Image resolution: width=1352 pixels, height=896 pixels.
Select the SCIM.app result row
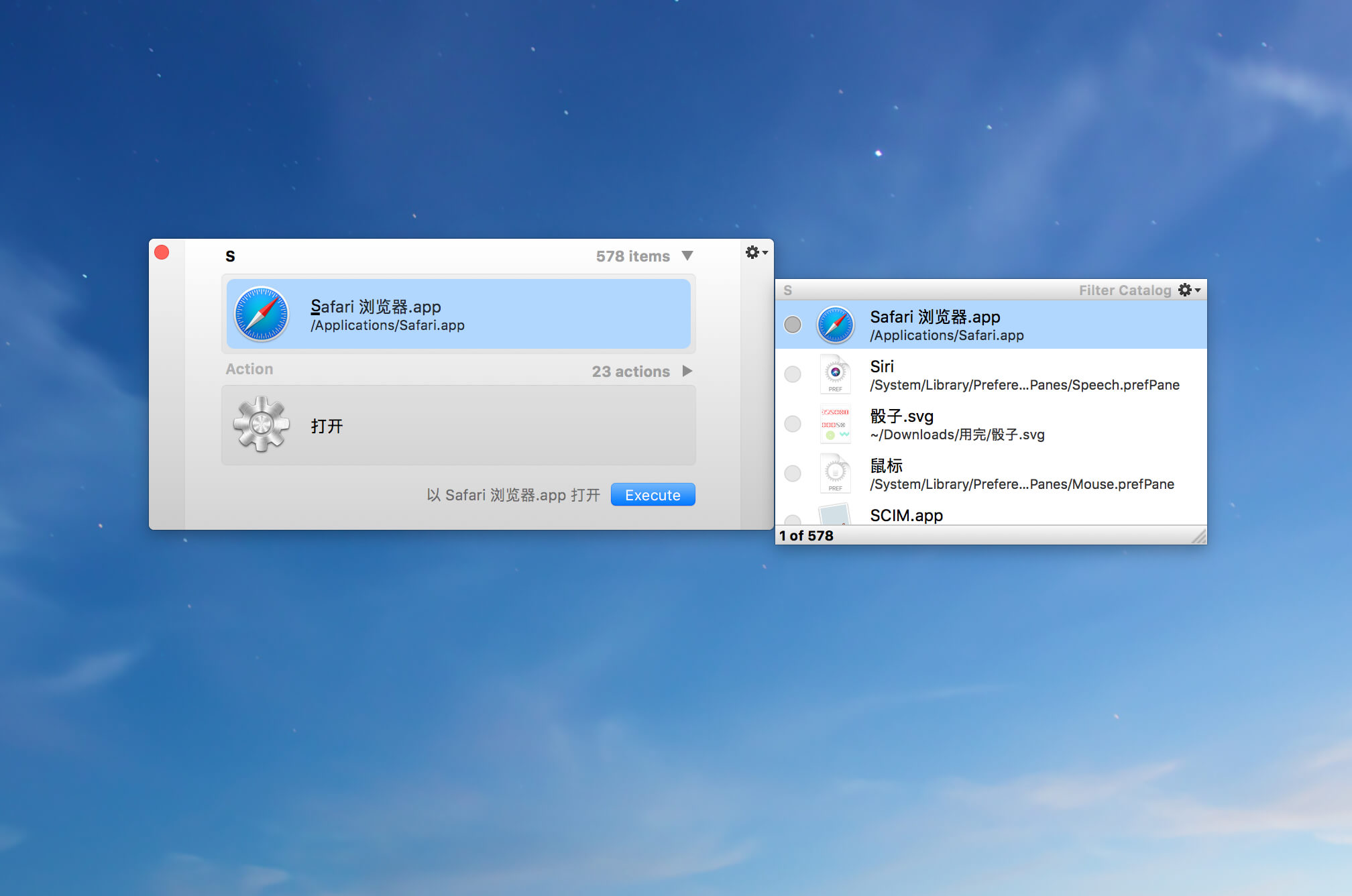tap(991, 513)
